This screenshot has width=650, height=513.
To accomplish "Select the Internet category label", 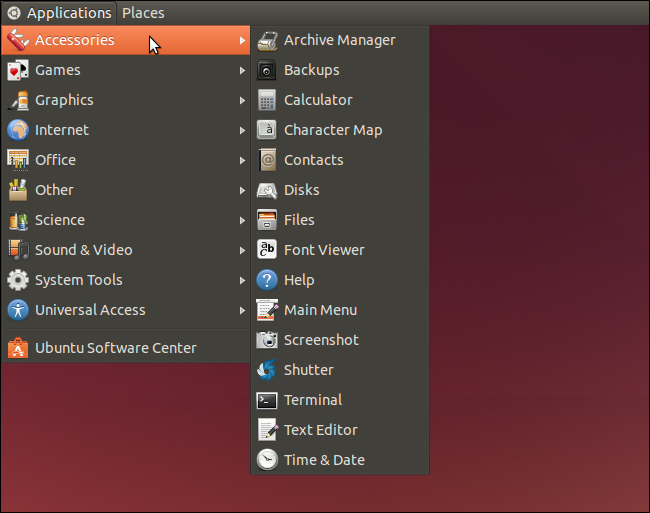I will click(x=62, y=130).
